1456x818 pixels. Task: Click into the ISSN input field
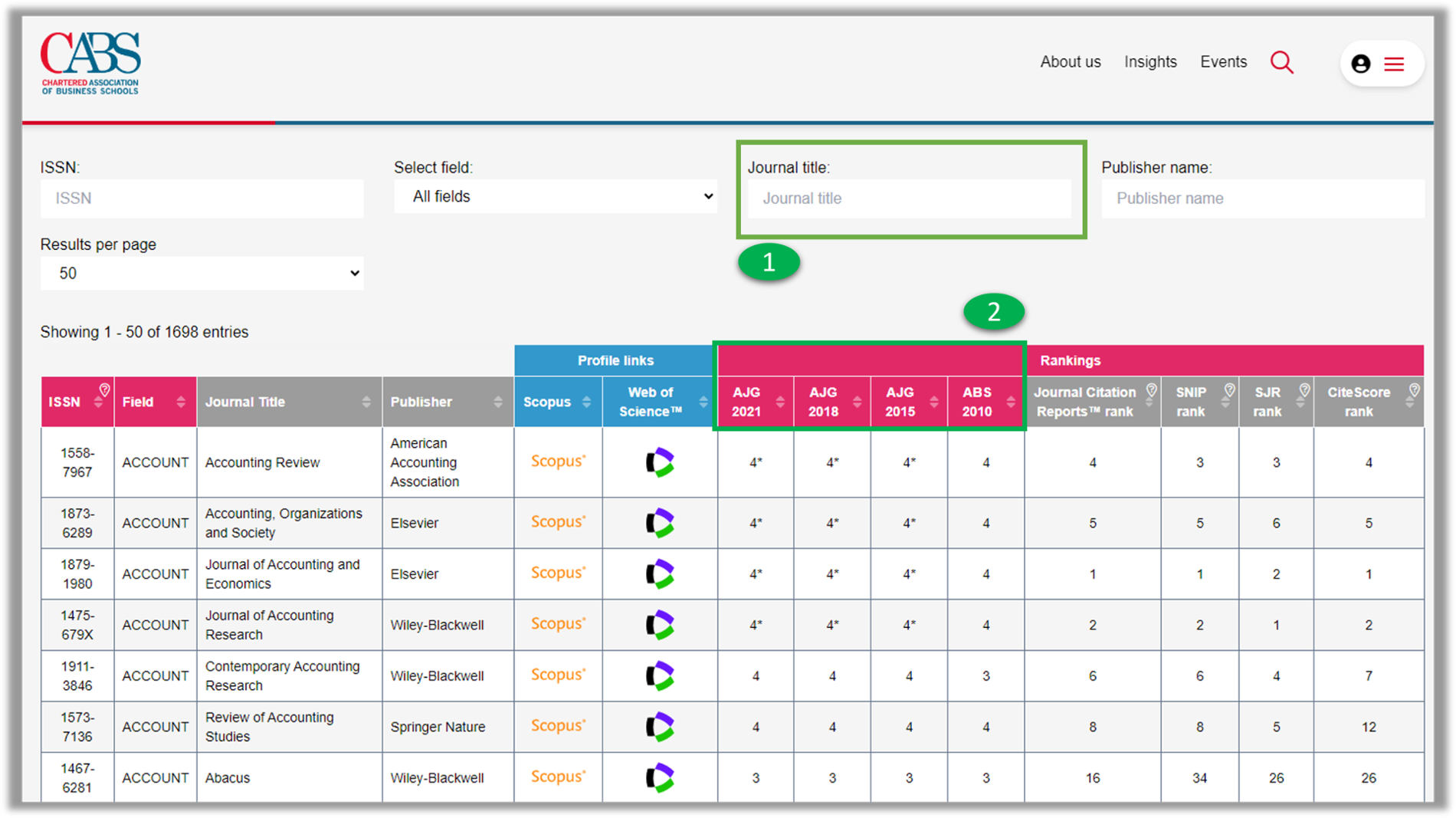pyautogui.click(x=202, y=199)
